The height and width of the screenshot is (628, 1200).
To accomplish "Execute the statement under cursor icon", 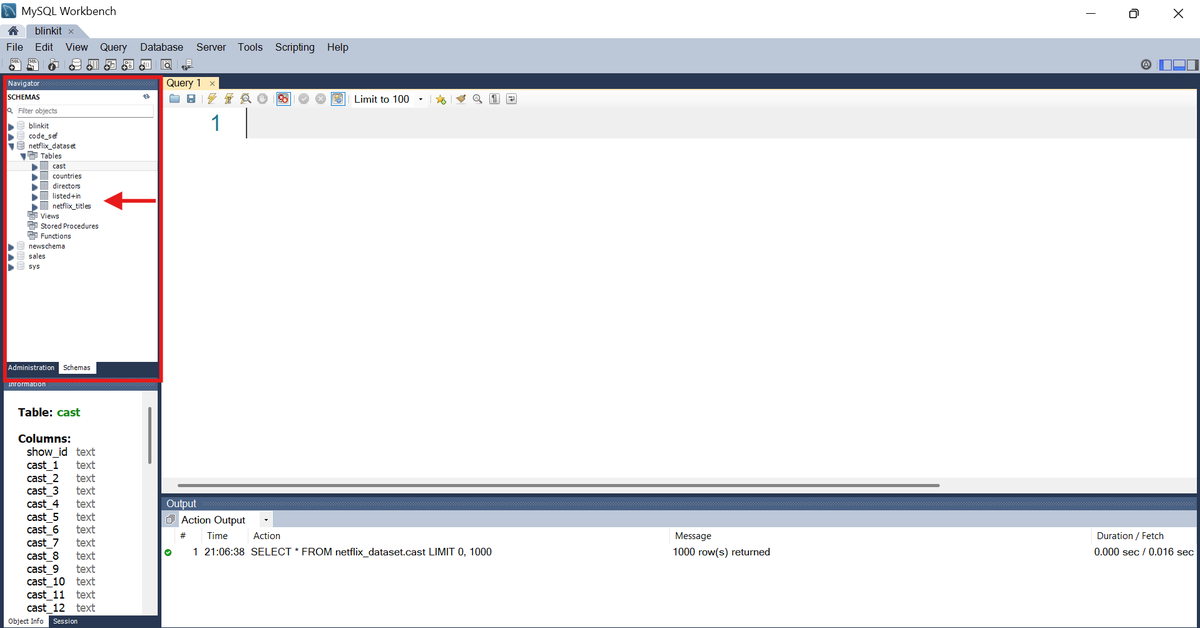I will coord(228,99).
